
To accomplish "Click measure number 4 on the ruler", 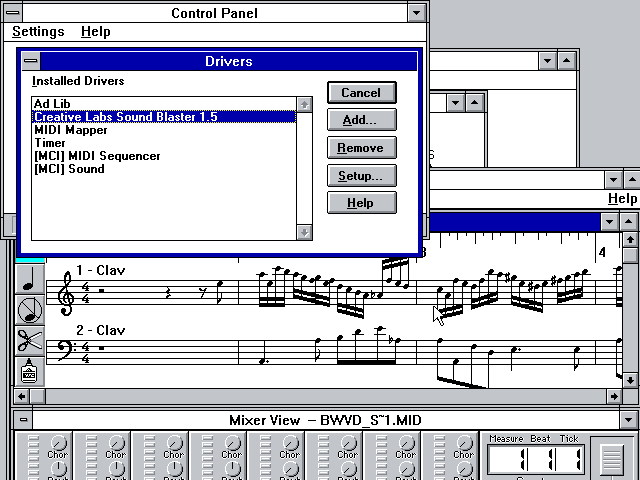I will (602, 253).
